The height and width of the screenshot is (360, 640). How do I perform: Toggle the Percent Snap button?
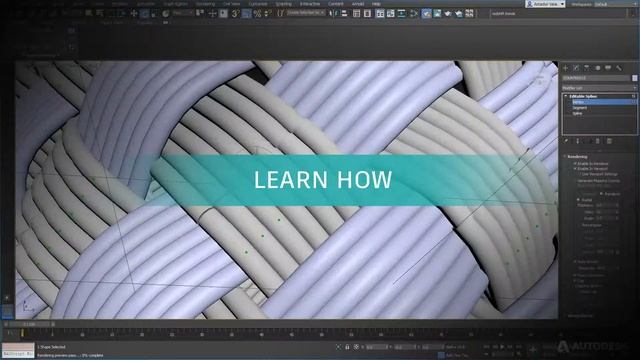[x=257, y=13]
